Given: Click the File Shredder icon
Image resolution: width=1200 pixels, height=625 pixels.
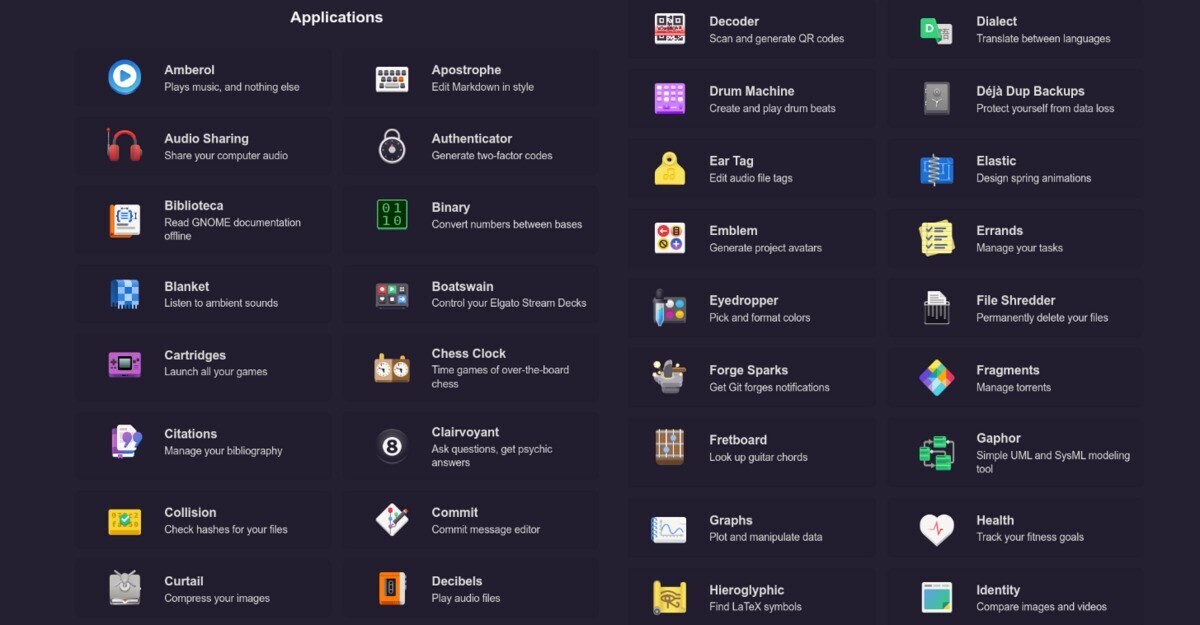Looking at the screenshot, I should click(937, 308).
